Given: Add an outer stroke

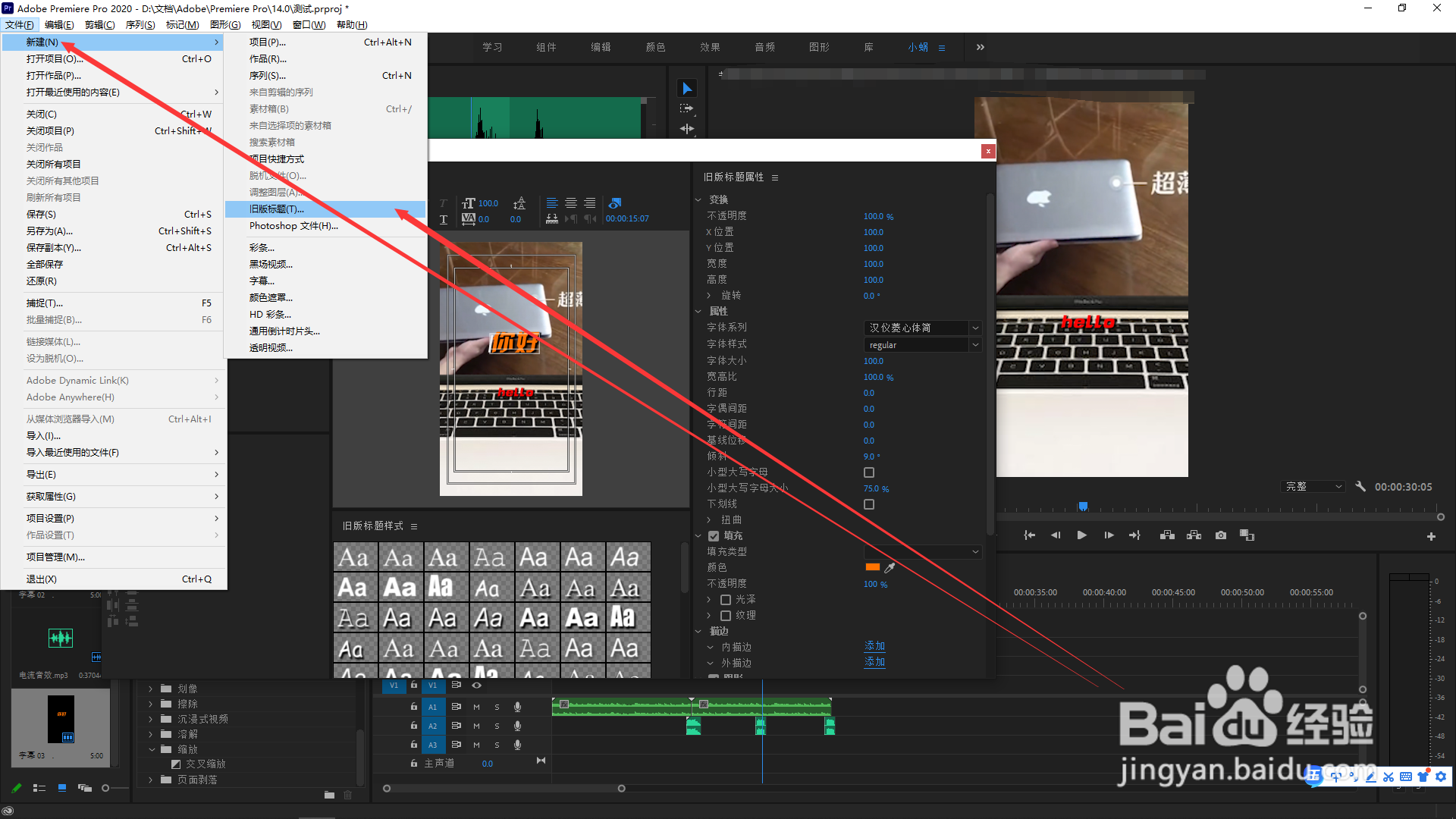Looking at the screenshot, I should pyautogui.click(x=874, y=662).
